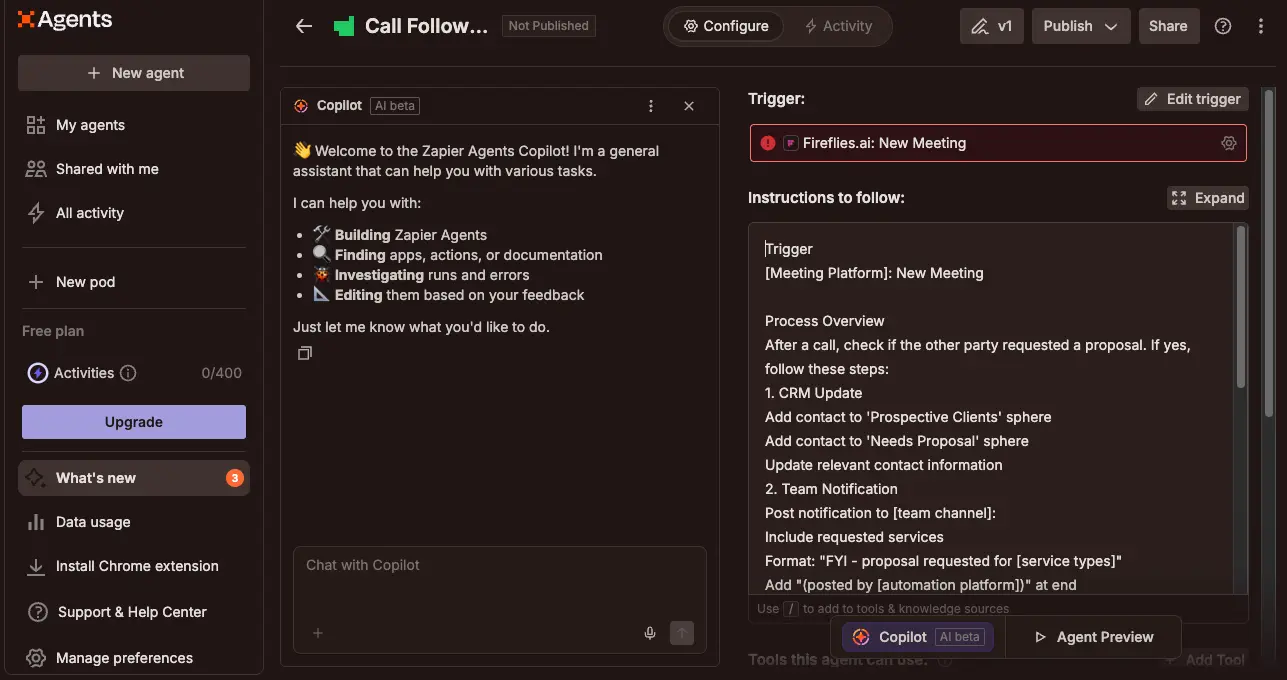The height and width of the screenshot is (680, 1287).
Task: Switch to the Activity tab
Action: [x=840, y=26]
